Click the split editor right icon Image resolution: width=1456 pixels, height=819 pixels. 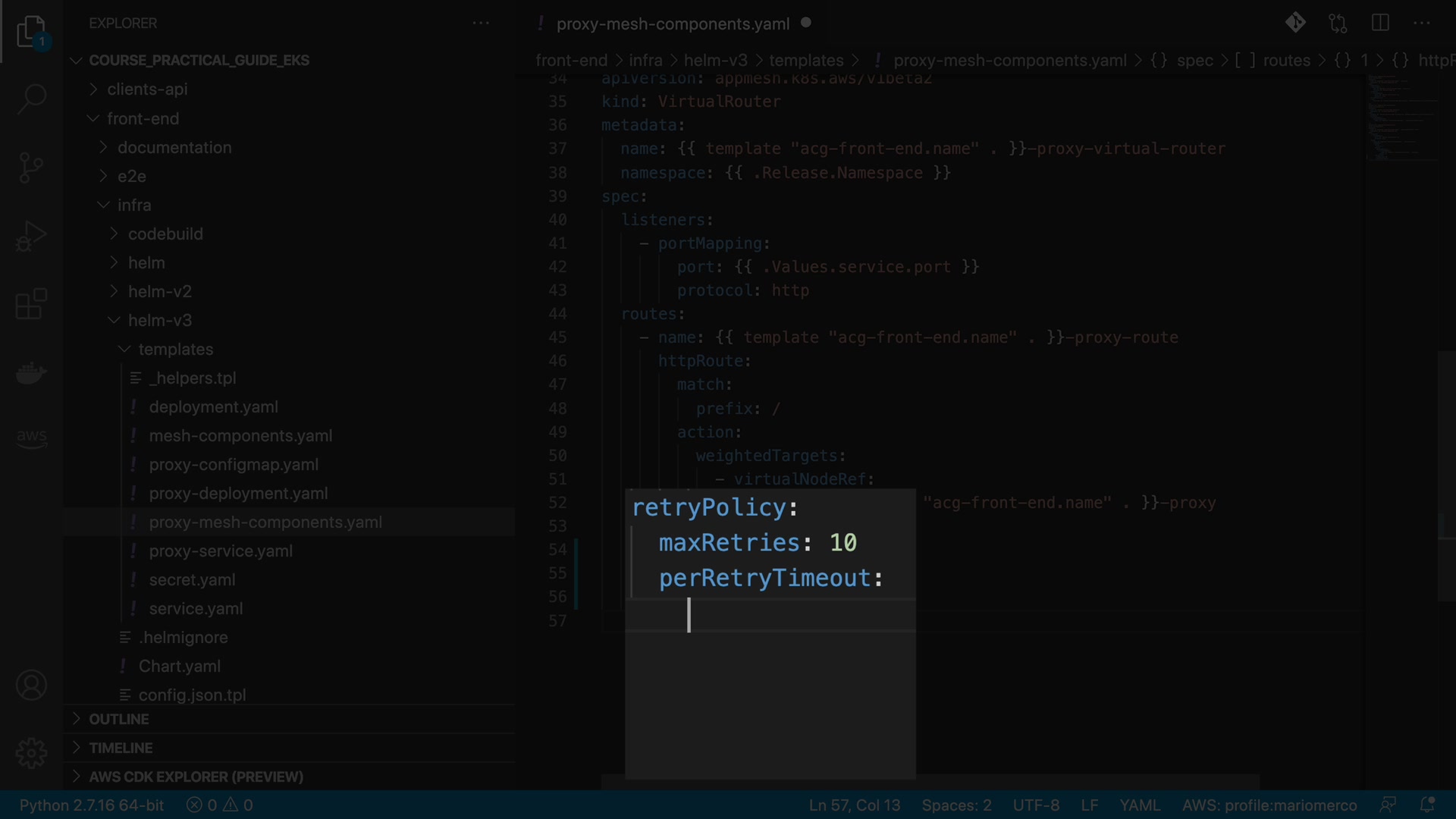(x=1380, y=24)
